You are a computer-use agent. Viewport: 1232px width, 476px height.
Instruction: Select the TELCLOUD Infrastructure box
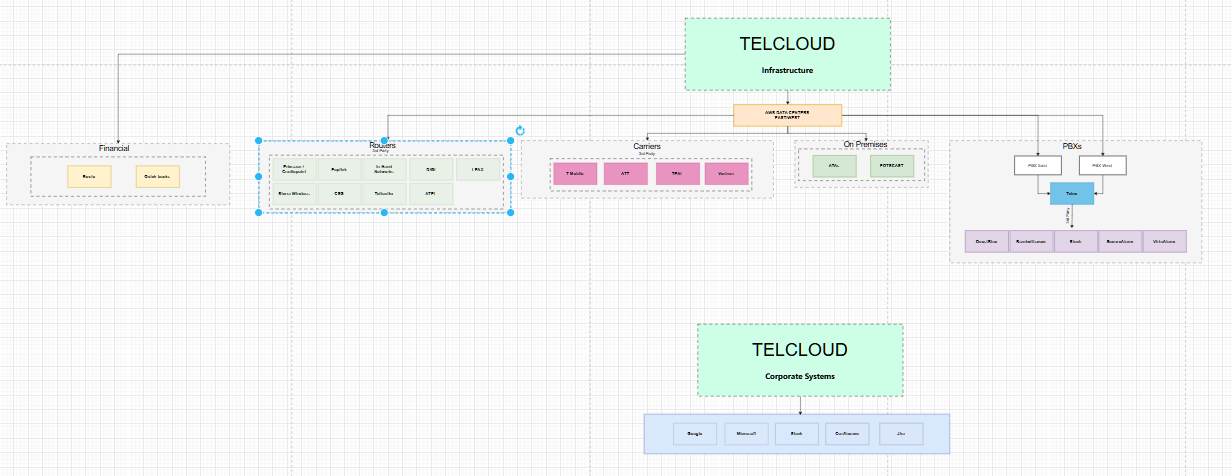click(x=787, y=55)
